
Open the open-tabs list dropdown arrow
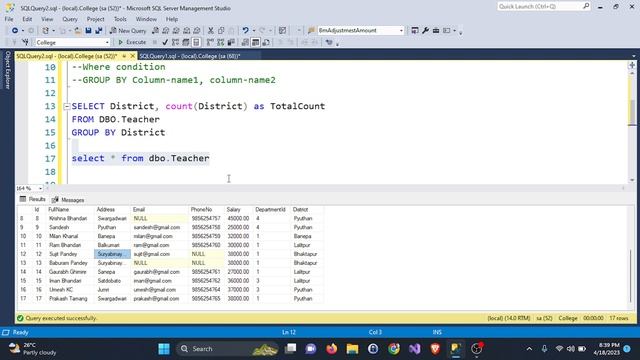click(x=633, y=56)
